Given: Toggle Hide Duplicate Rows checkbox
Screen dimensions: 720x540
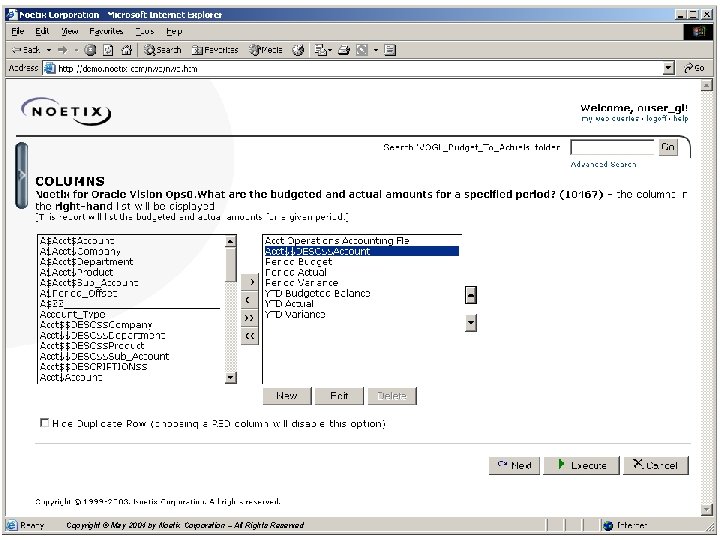Looking at the screenshot, I should click(x=44, y=422).
